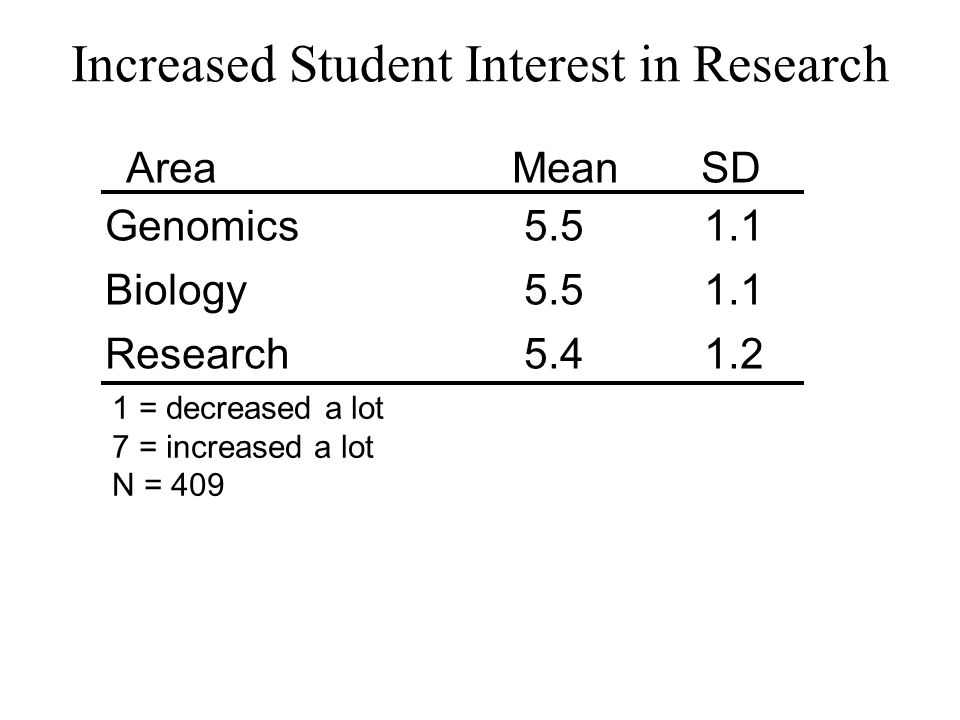Click the slide title "Increased Student Interest in Research"

point(480,64)
